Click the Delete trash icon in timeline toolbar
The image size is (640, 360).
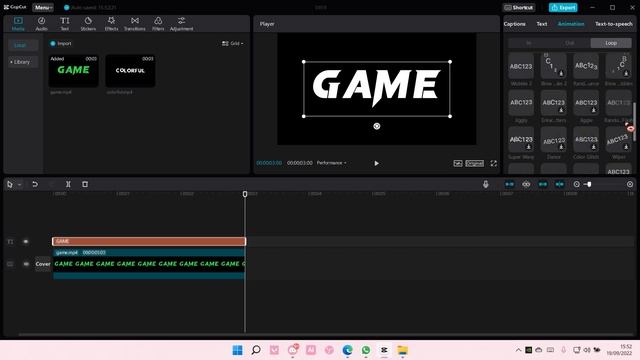85,184
